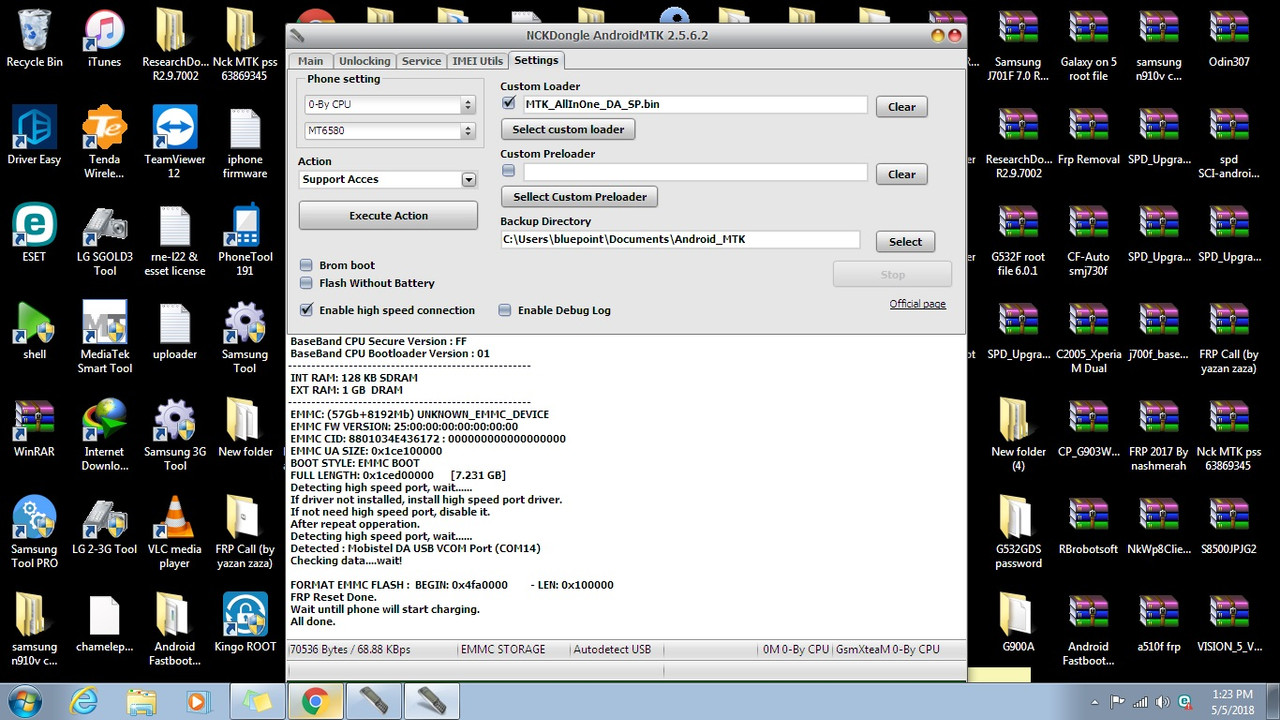1280x720 pixels.
Task: Click Autodetect USB status entry
Action: coord(612,649)
